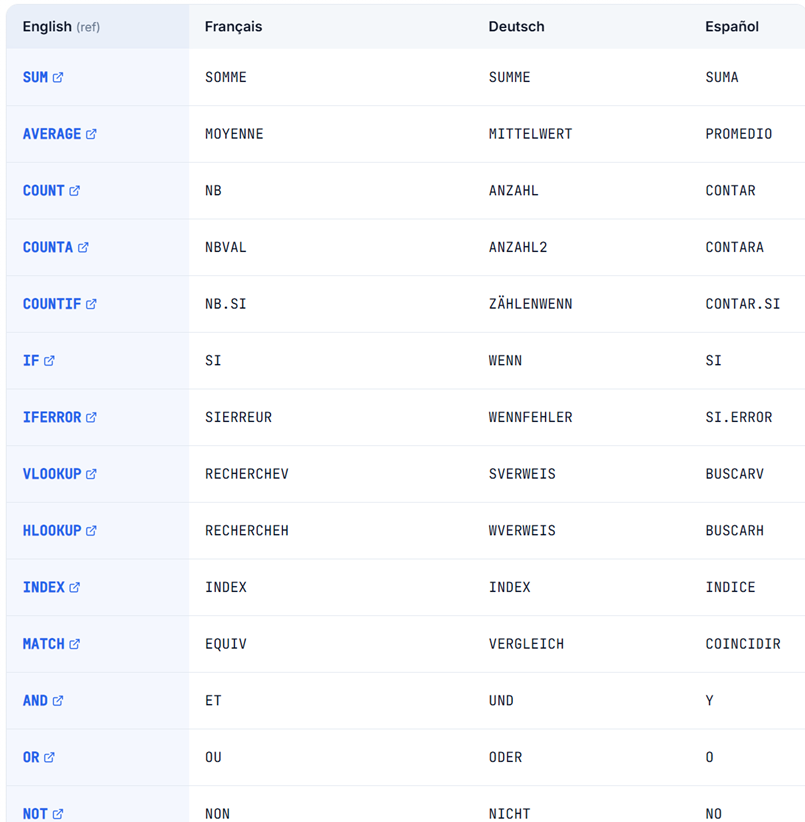
Task: Select the MITTELWERT cell
Action: pos(581,134)
